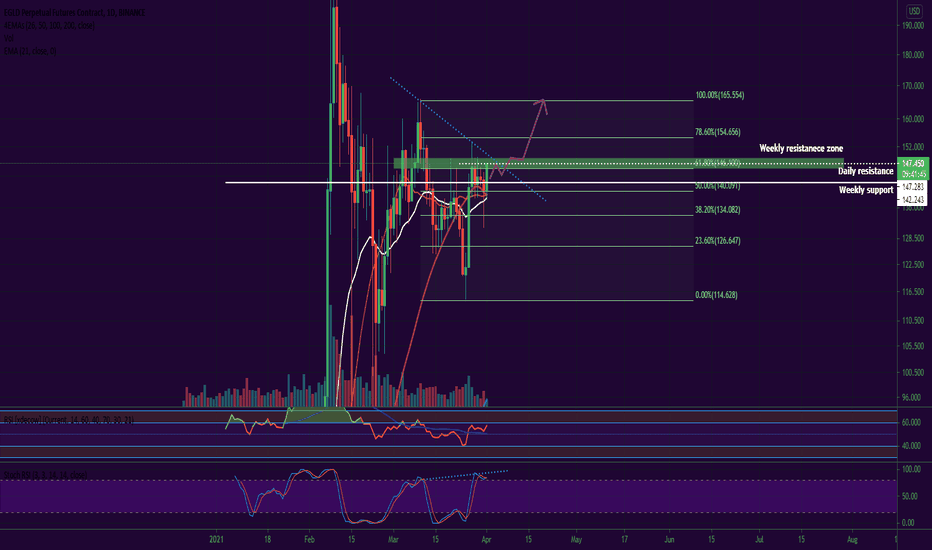This screenshot has width=932, height=550.
Task: Click the 0.00%(114.628) Fibonacci label
Action: coord(716,295)
